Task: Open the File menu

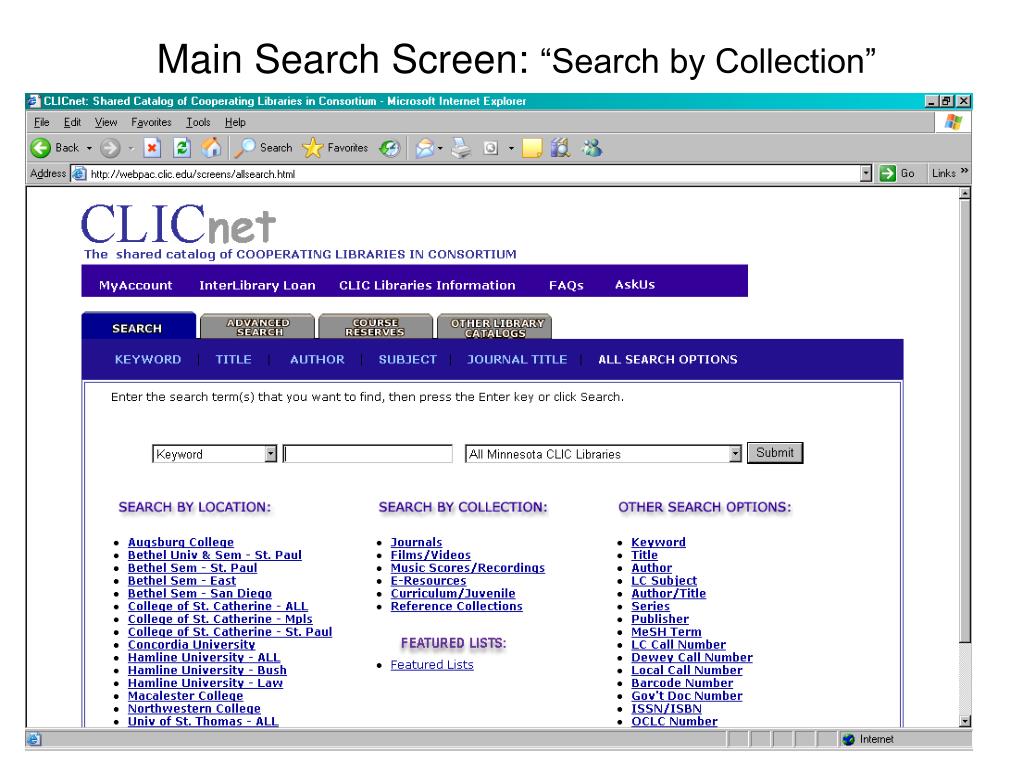Action: point(42,122)
